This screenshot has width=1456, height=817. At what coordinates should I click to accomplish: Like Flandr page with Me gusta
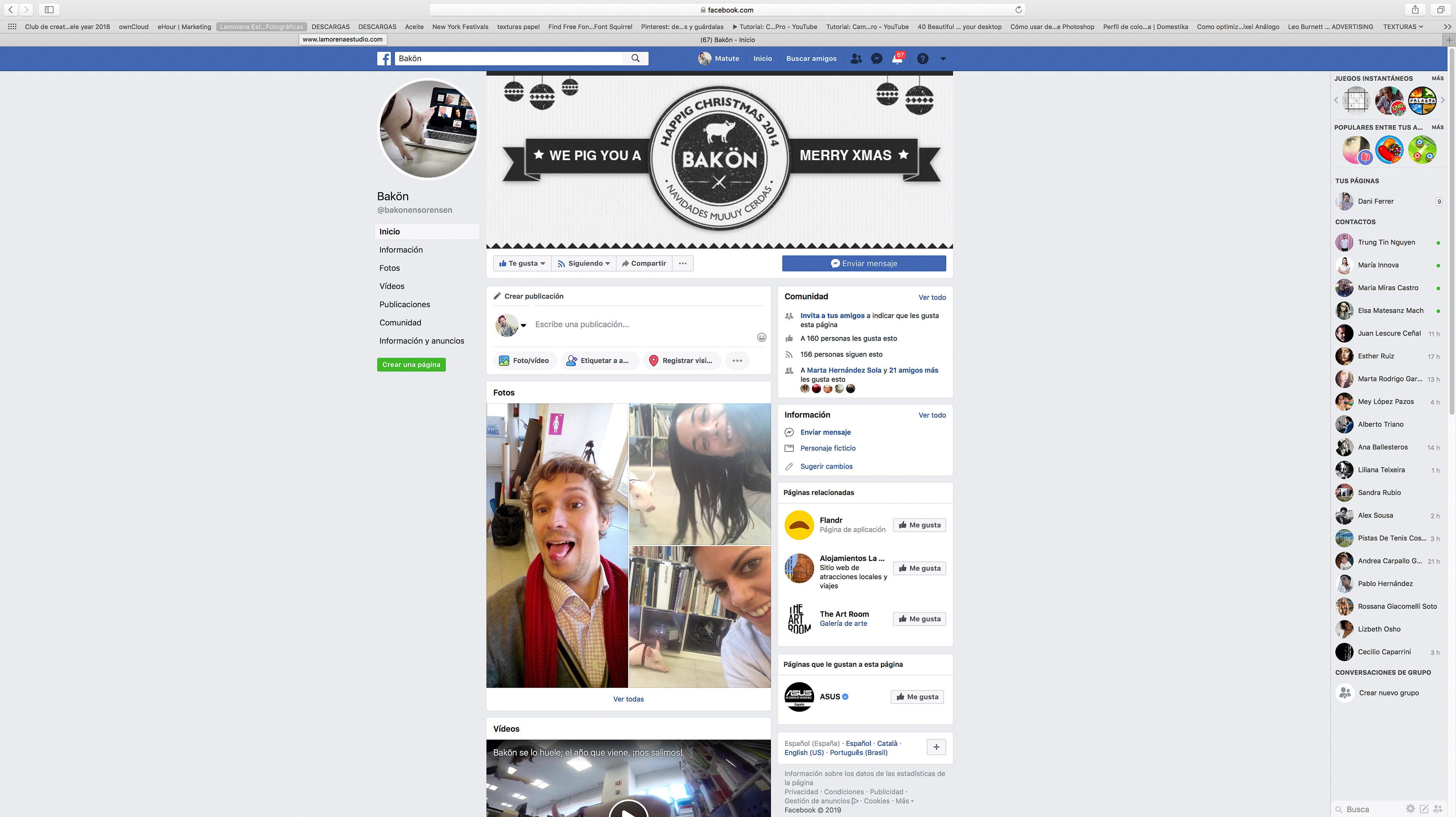[x=919, y=525]
